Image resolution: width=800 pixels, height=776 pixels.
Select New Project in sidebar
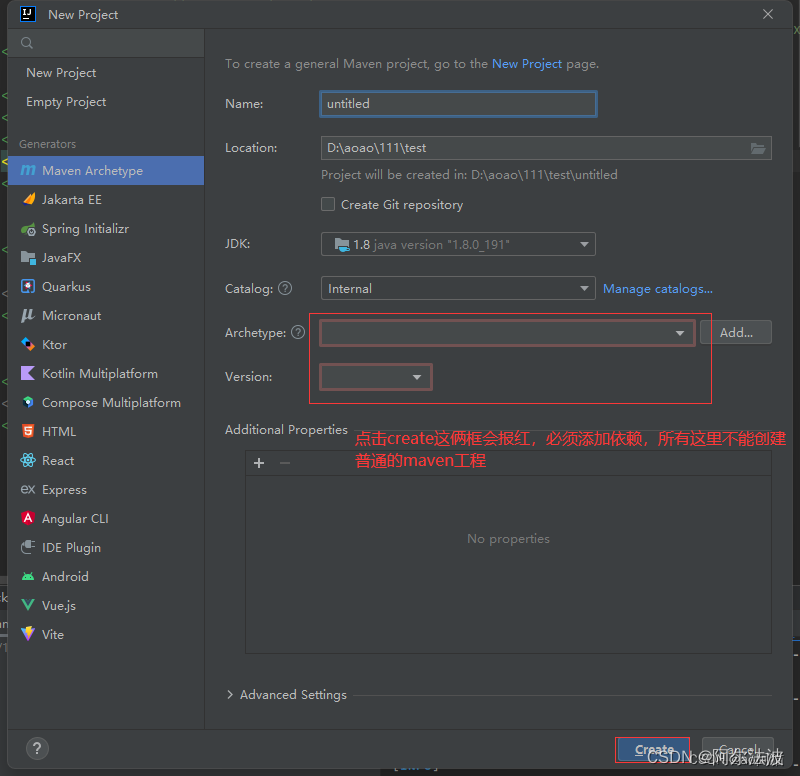pyautogui.click(x=106, y=72)
